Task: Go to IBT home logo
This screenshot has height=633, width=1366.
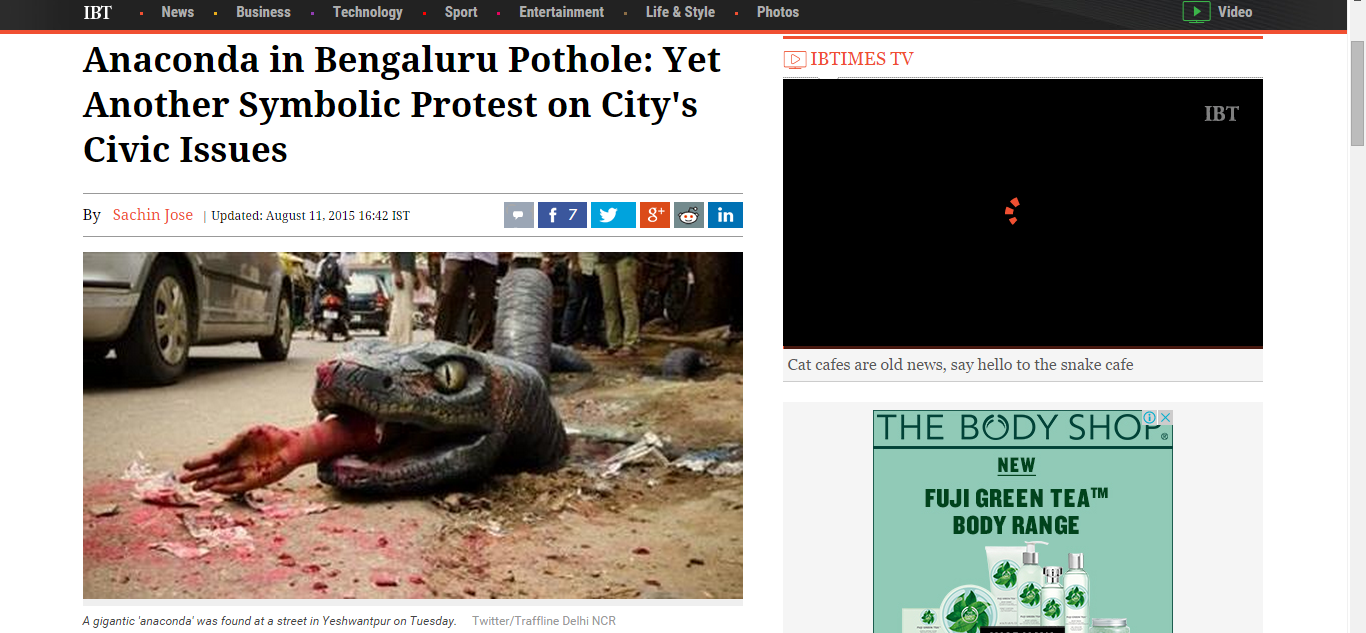Action: click(97, 12)
